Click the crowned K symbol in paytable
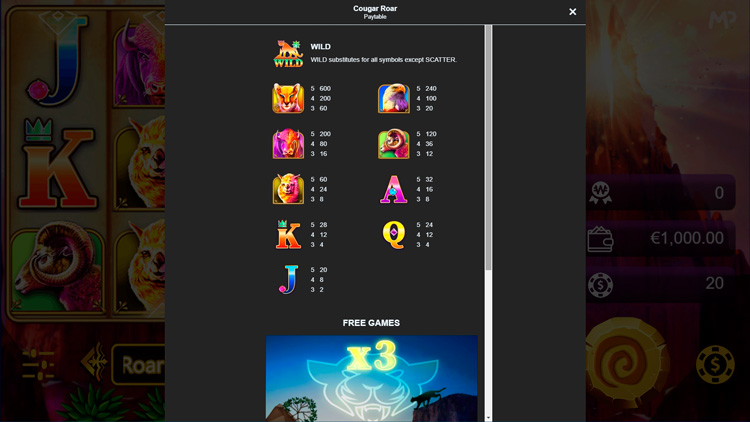This screenshot has height=422, width=750. point(288,234)
